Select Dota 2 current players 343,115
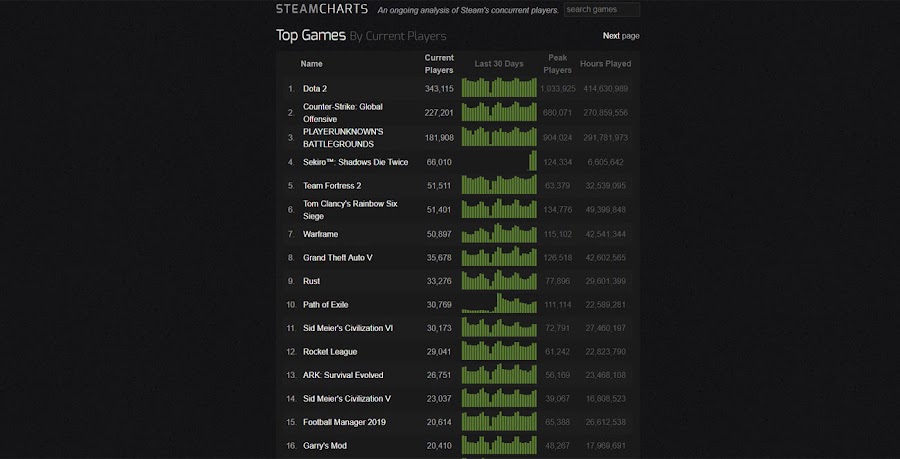 click(x=439, y=89)
